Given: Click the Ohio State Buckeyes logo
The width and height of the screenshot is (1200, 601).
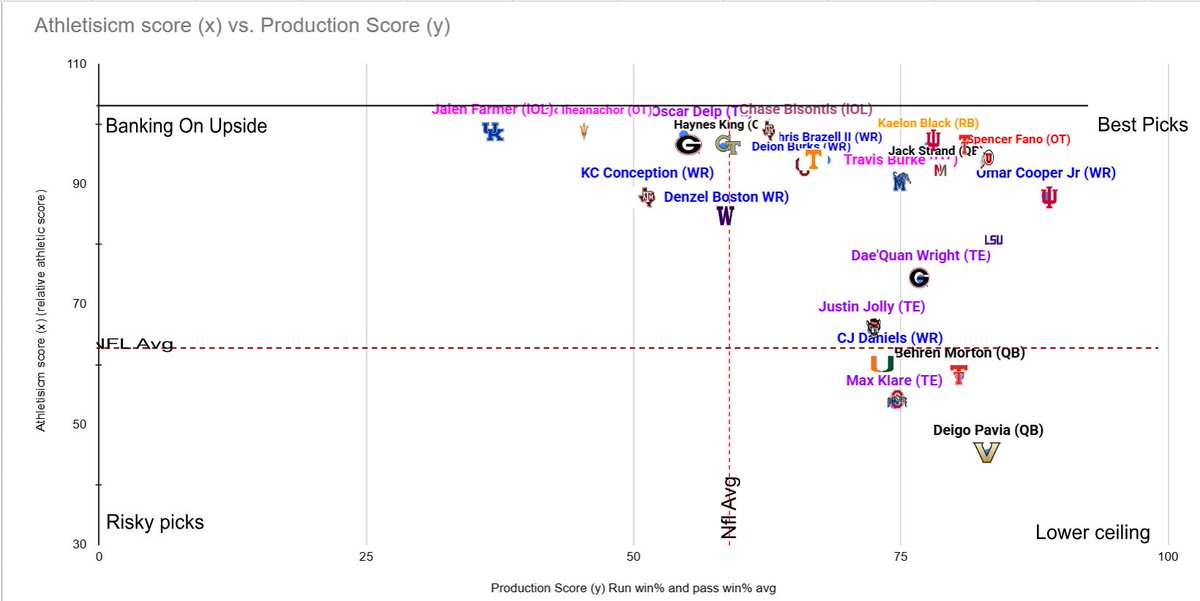Looking at the screenshot, I should [896, 401].
